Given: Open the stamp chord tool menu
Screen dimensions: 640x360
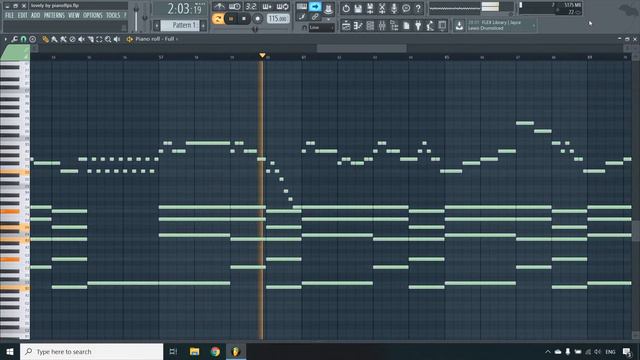Looking at the screenshot, I should (x=32, y=39).
